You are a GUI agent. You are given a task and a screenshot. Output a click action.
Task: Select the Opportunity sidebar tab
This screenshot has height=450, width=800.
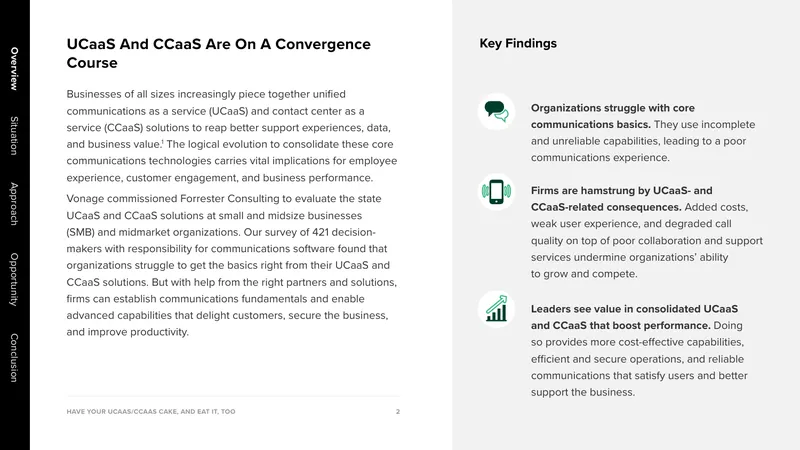[x=14, y=279]
